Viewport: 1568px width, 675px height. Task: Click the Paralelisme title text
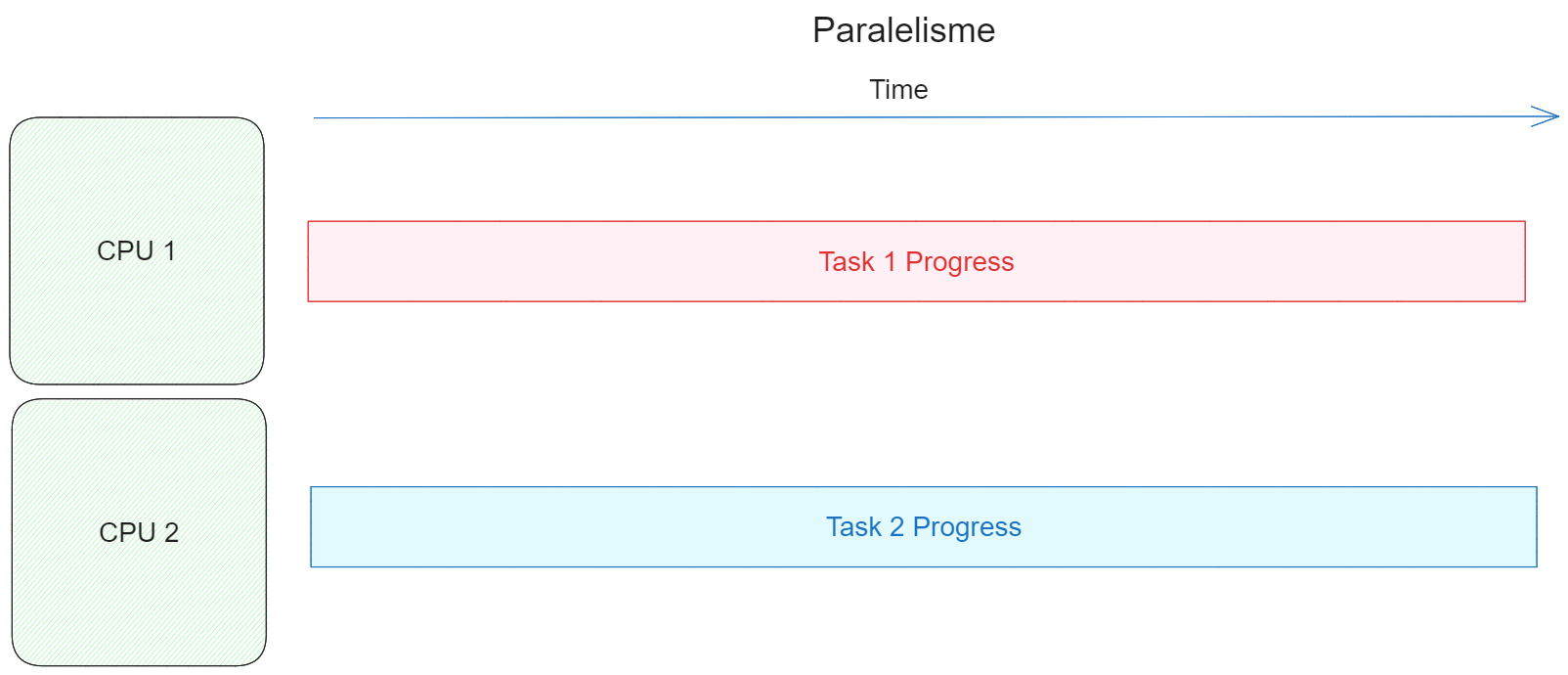(x=903, y=30)
